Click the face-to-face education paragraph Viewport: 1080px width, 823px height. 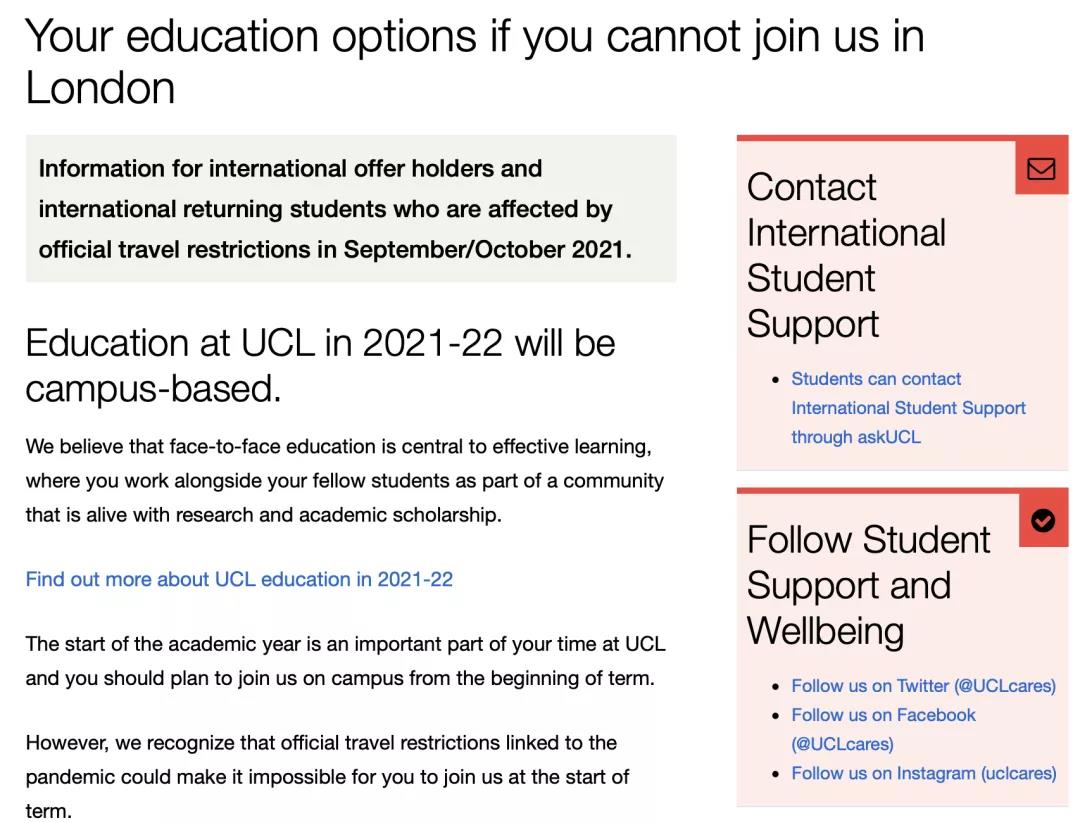(x=344, y=481)
